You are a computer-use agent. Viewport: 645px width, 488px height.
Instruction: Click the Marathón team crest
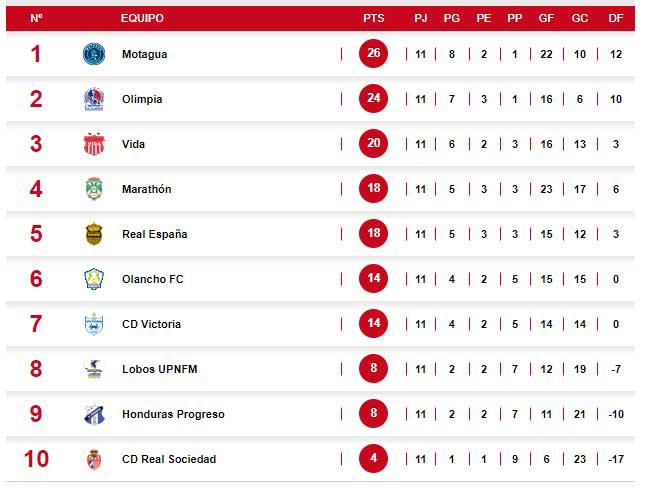94,189
